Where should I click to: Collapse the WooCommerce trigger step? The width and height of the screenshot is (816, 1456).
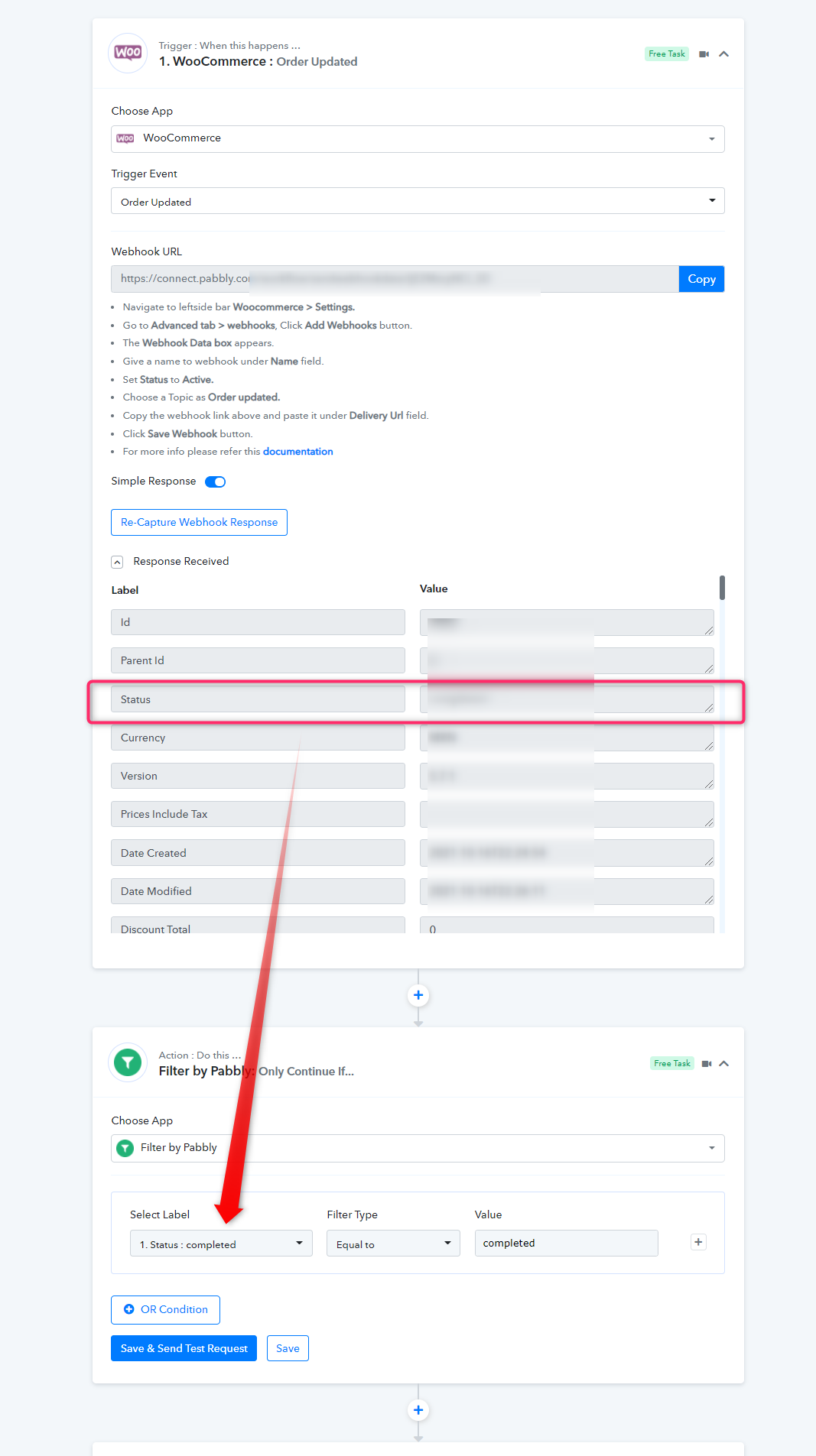click(724, 54)
